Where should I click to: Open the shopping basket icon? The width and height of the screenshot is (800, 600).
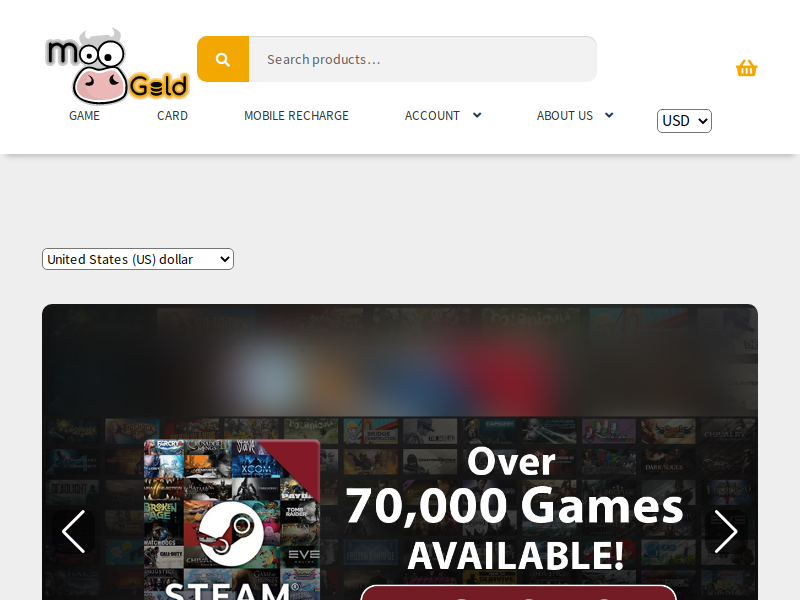tap(746, 68)
